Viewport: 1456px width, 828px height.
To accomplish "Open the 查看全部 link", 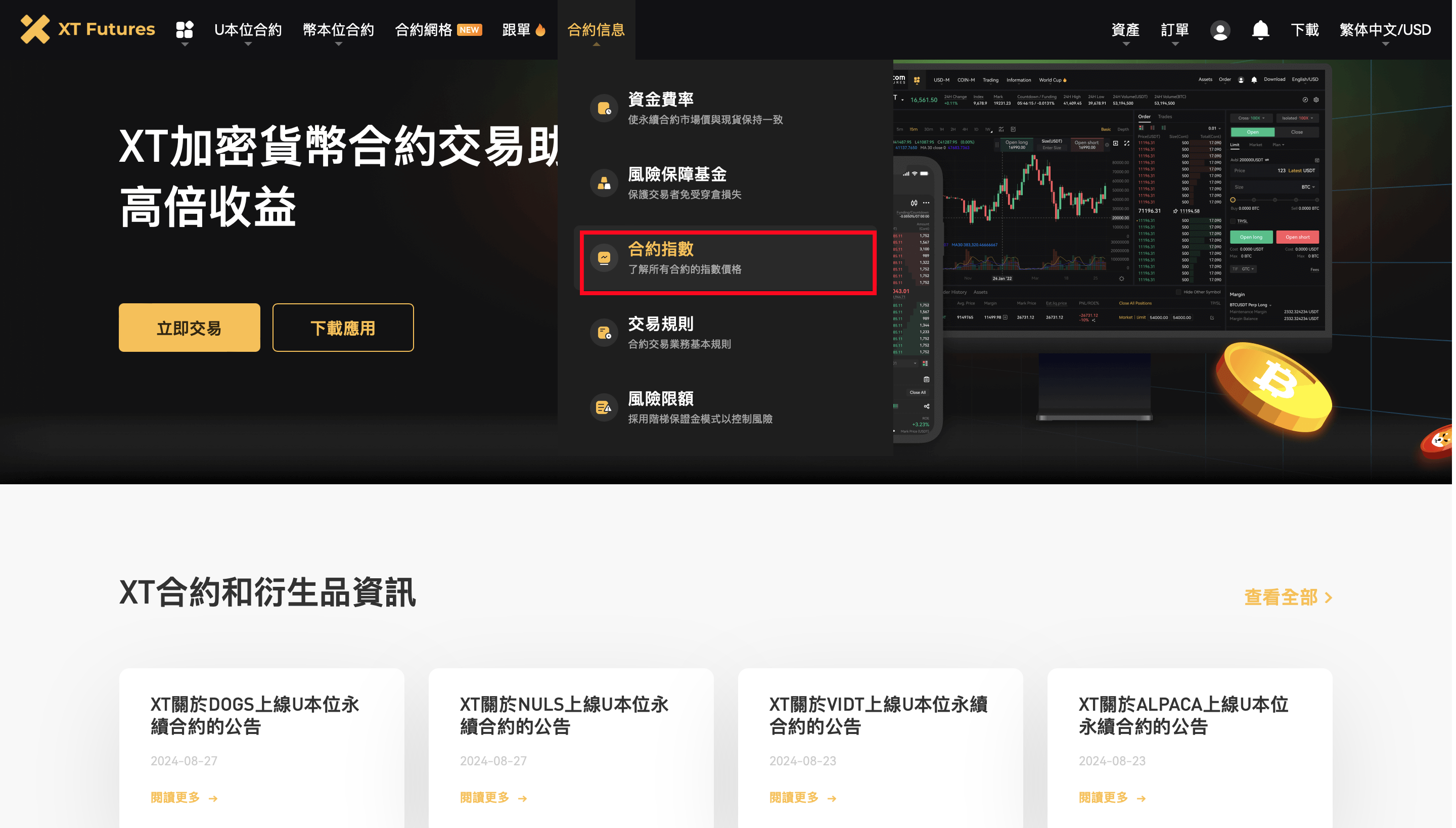I will [1288, 597].
